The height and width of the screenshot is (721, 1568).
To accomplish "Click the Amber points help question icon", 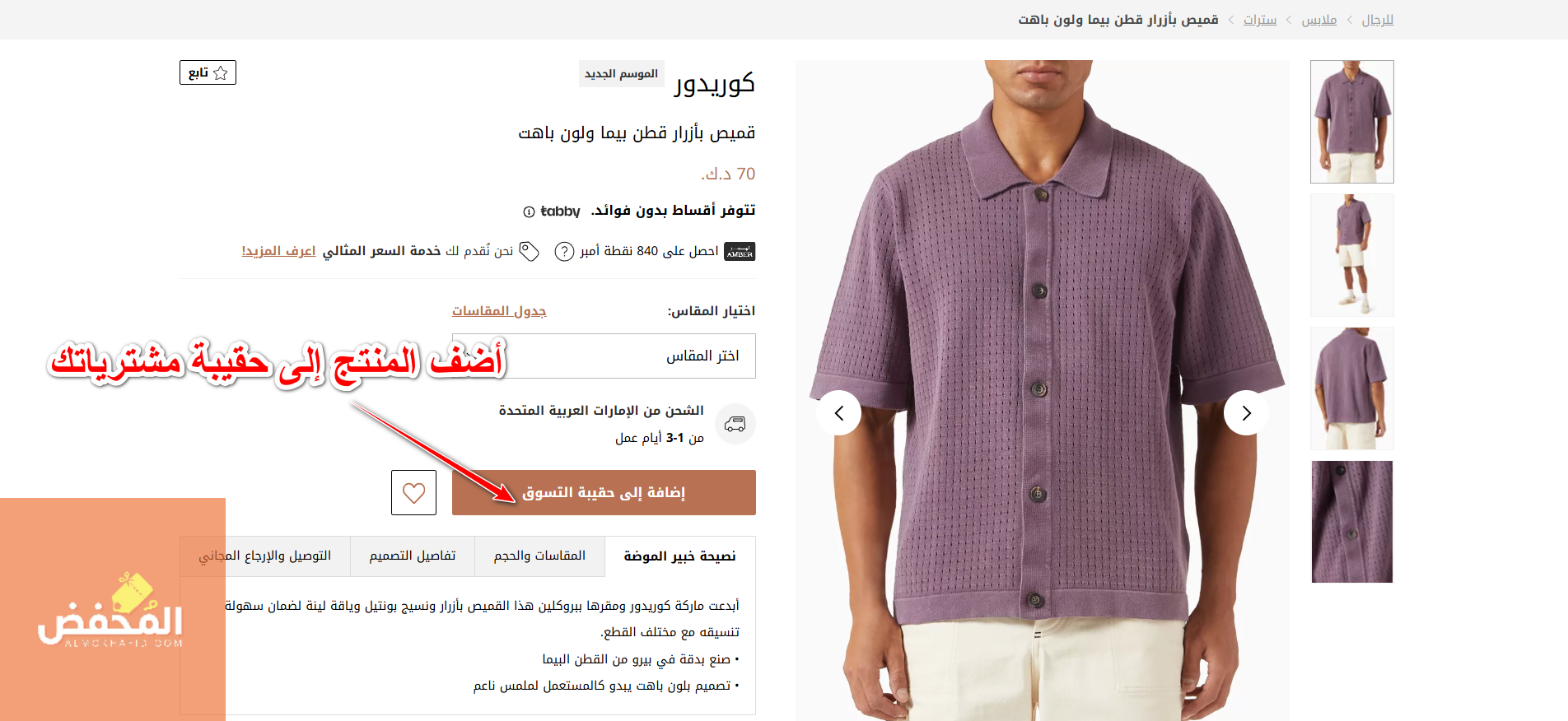I will coord(564,251).
